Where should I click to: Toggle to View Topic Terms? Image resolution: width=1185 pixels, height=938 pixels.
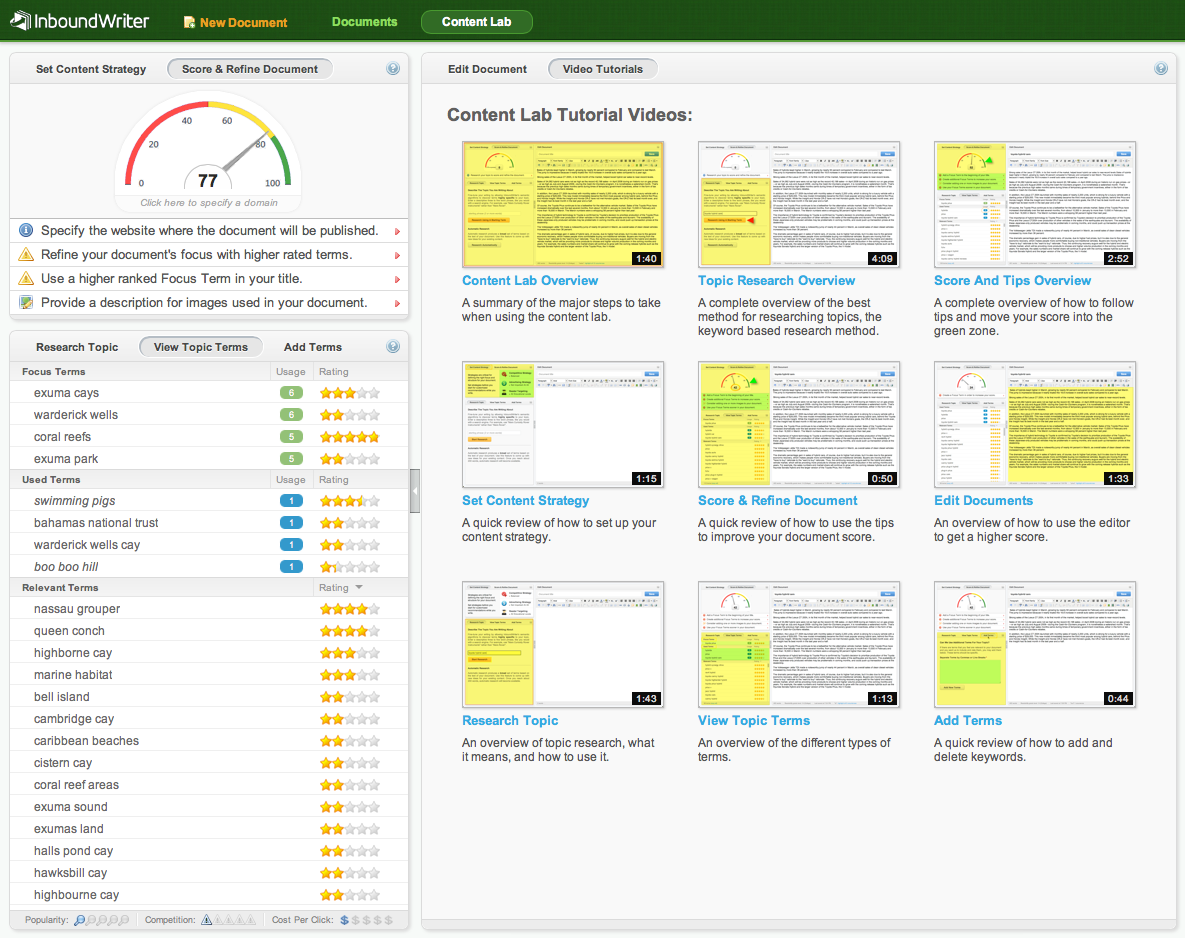click(x=200, y=347)
